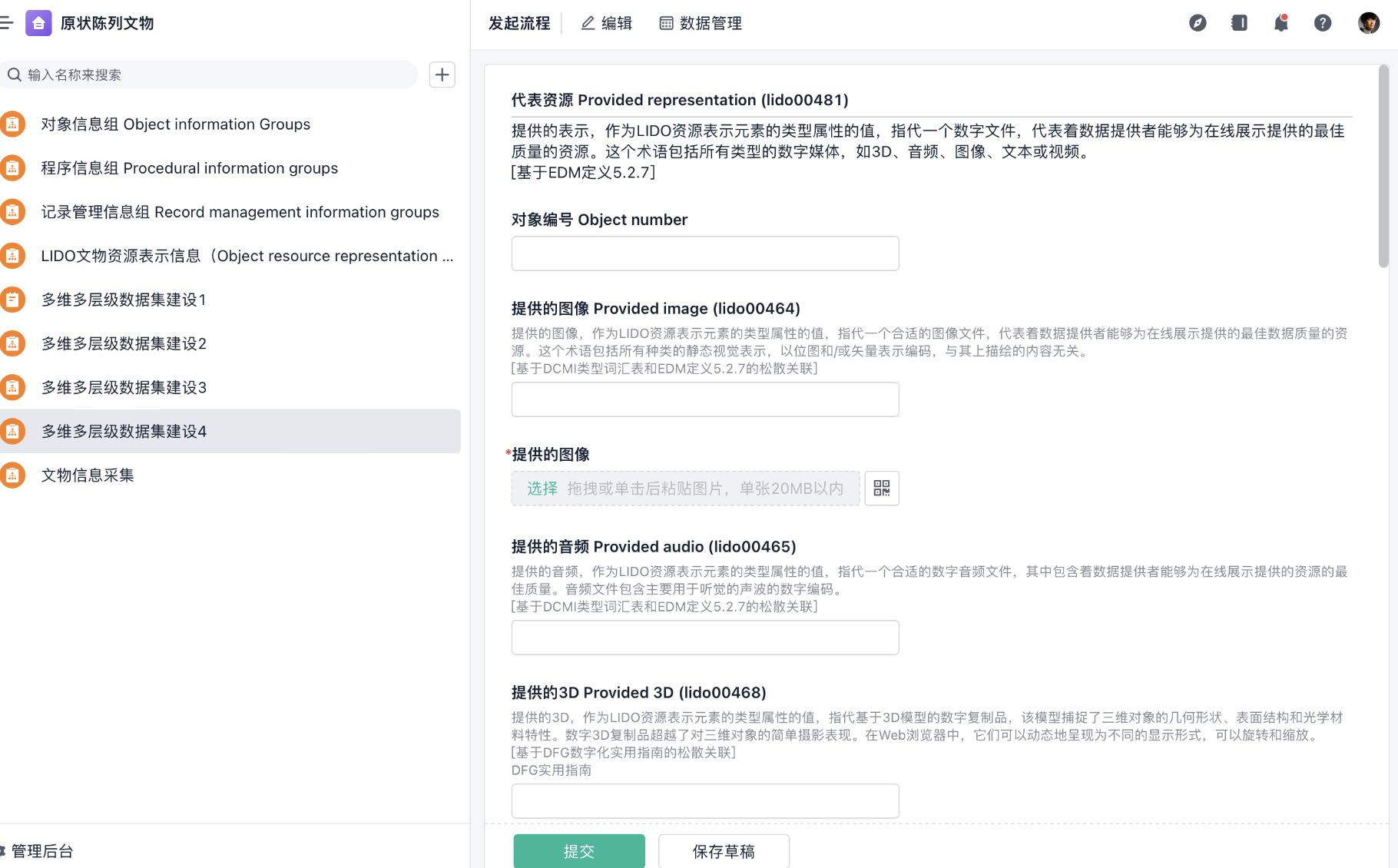Select 文物信息采集 in the sidebar
Screen dimensions: 1398x868
tap(88, 475)
